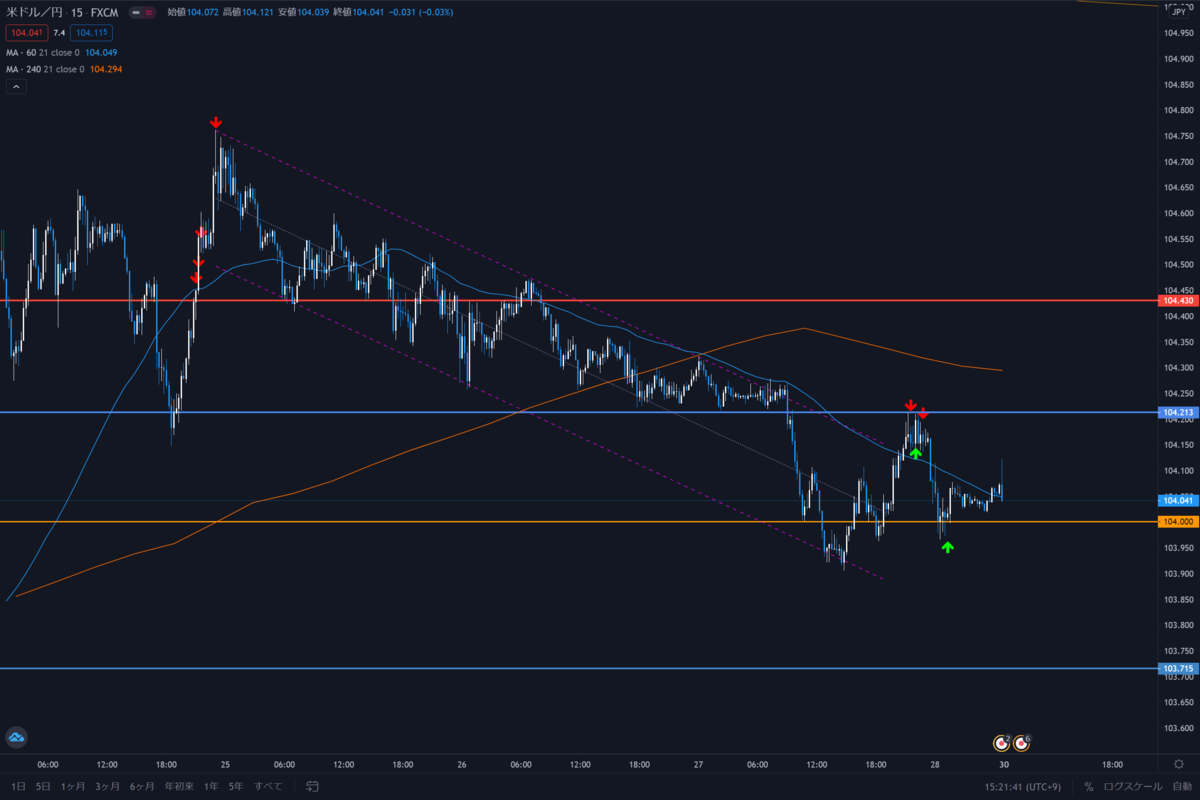
Task: Collapse the indicator legend chevron
Action: (16, 87)
